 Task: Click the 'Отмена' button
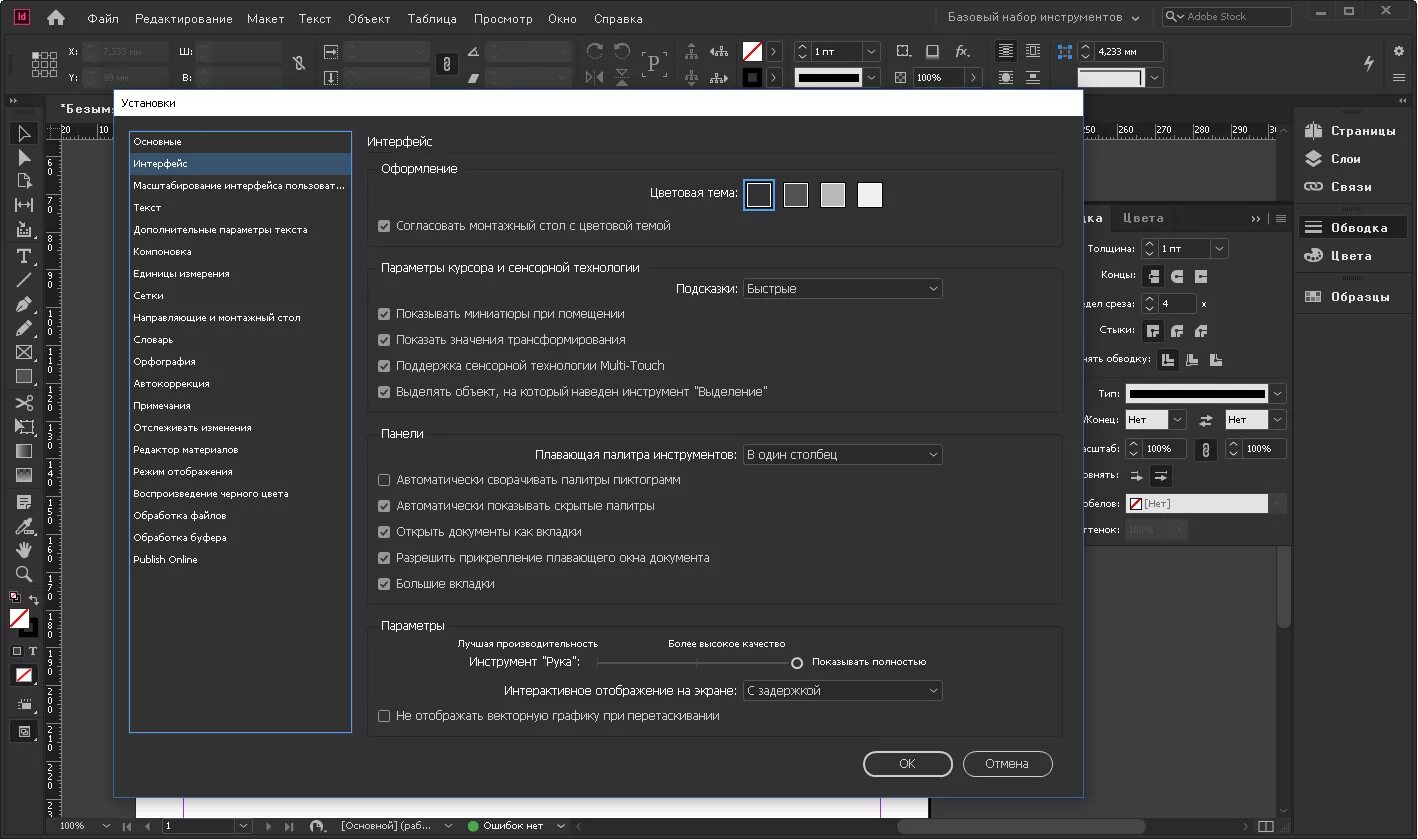pyautogui.click(x=1007, y=764)
